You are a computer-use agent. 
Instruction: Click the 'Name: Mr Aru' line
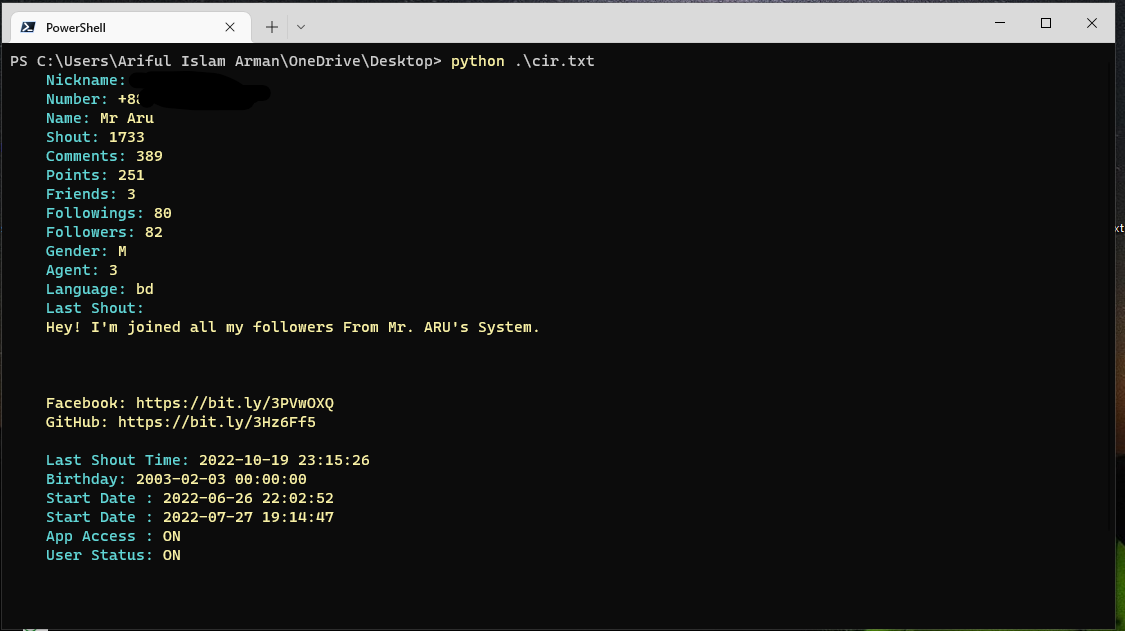(x=100, y=118)
